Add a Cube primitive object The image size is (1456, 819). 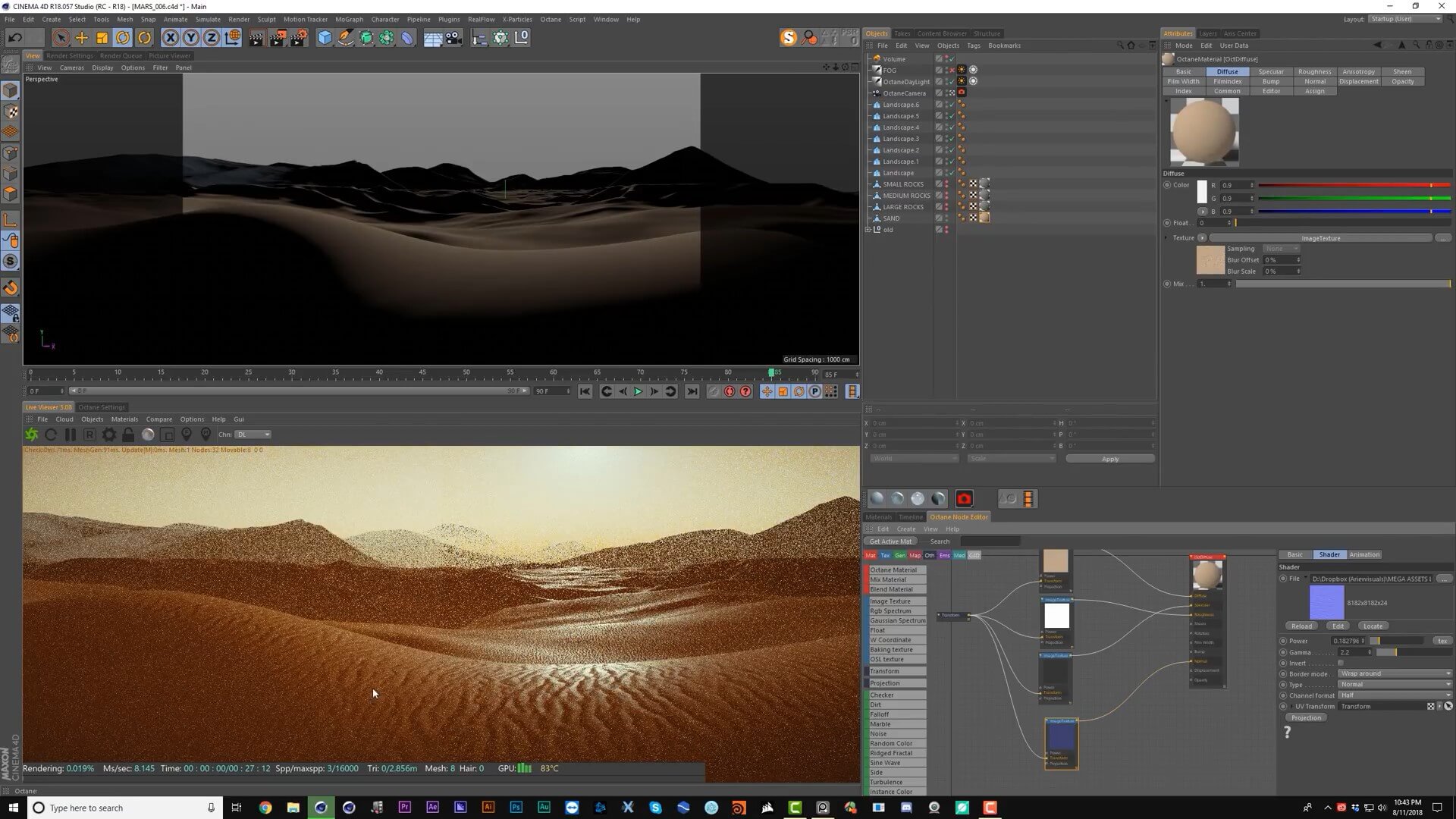click(x=325, y=38)
